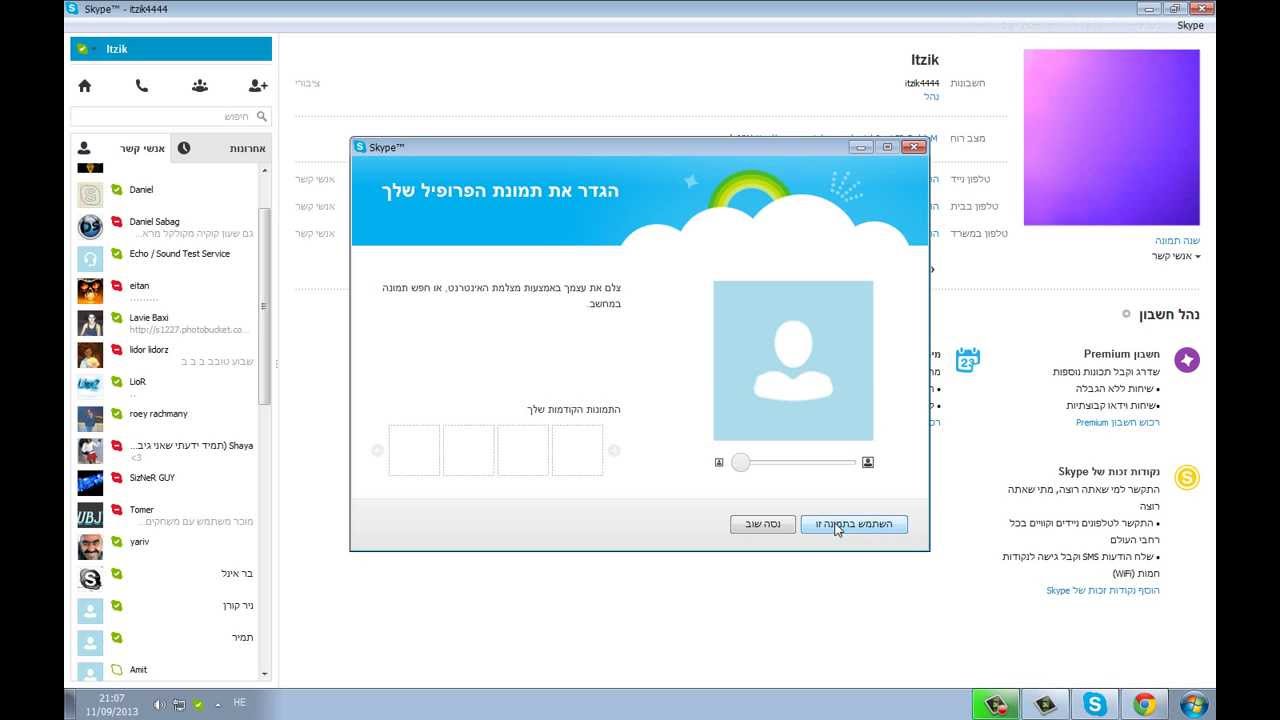1280x720 pixels.
Task: Click SizNeR GUY's avatar
Action: click(x=90, y=483)
